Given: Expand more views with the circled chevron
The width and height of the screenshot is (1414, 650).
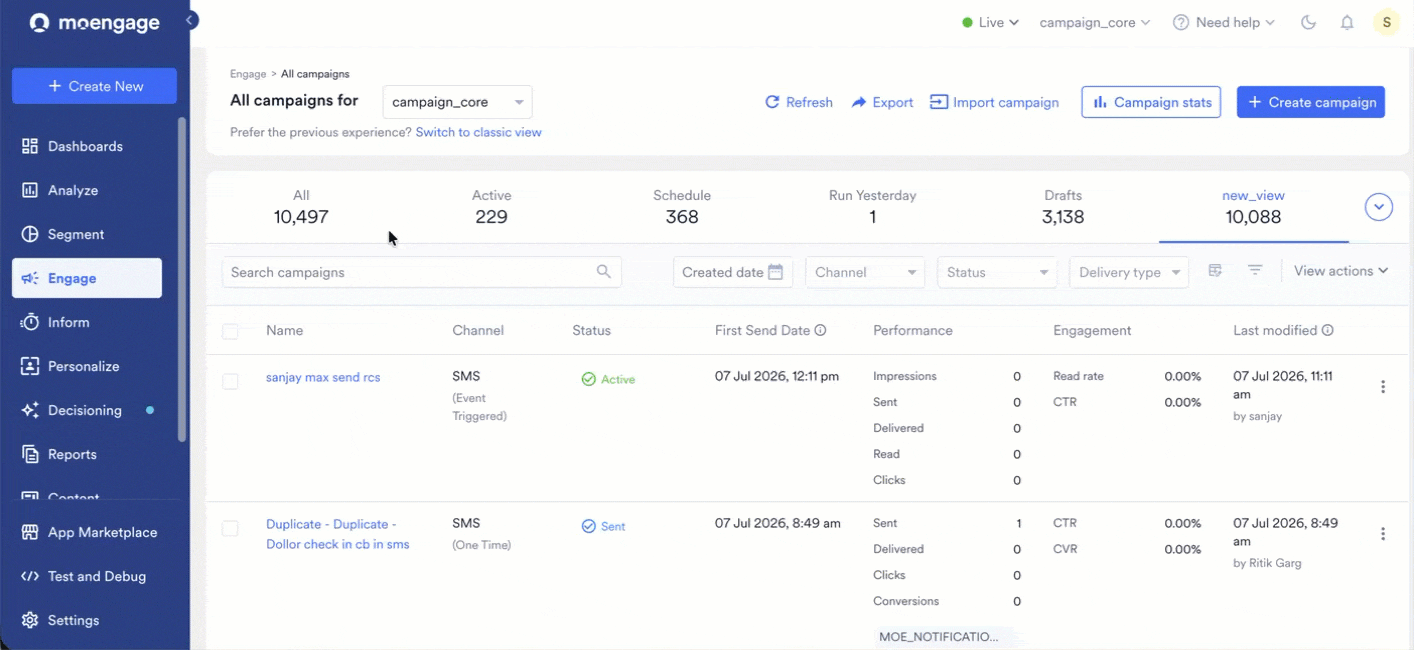Looking at the screenshot, I should 1379,207.
